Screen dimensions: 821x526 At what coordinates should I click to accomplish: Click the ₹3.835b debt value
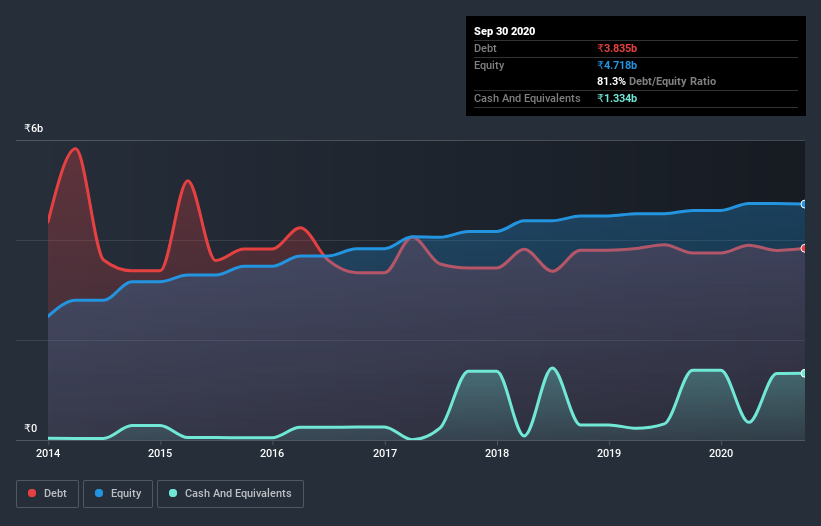coord(617,48)
